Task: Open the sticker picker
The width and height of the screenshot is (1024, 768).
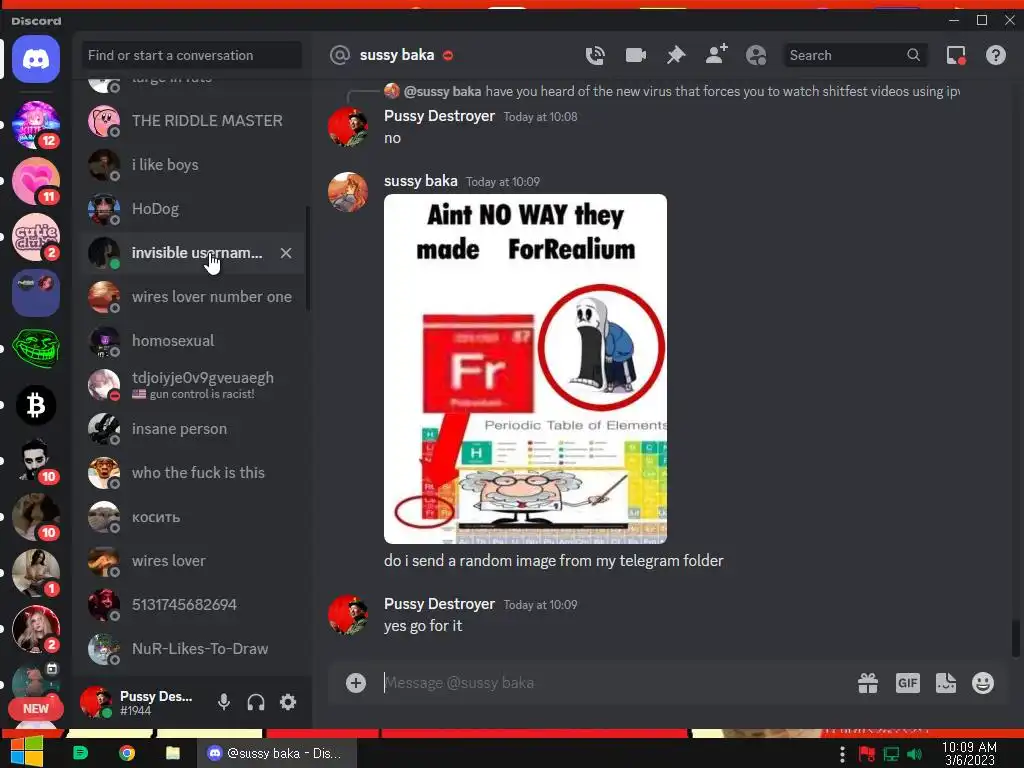Action: coord(946,683)
